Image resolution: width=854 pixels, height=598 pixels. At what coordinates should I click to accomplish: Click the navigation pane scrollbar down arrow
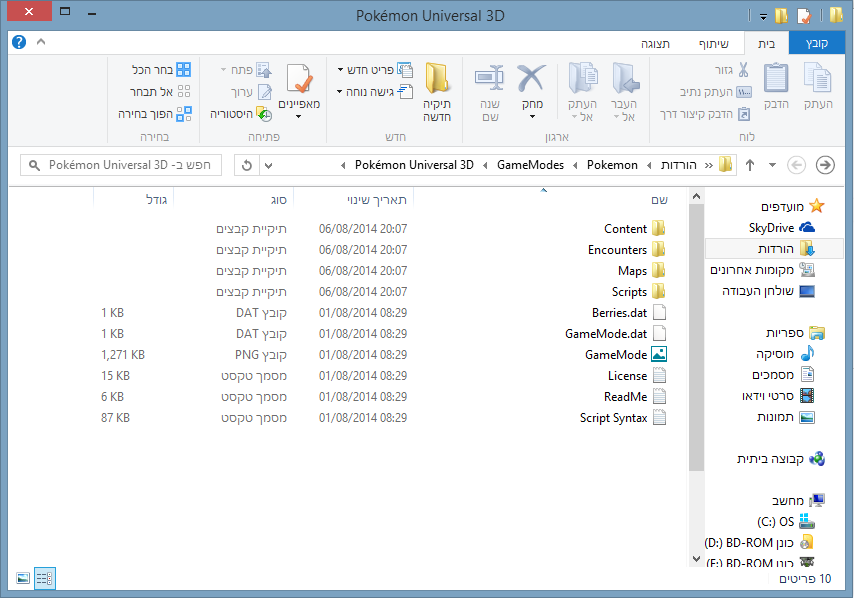tap(696, 558)
